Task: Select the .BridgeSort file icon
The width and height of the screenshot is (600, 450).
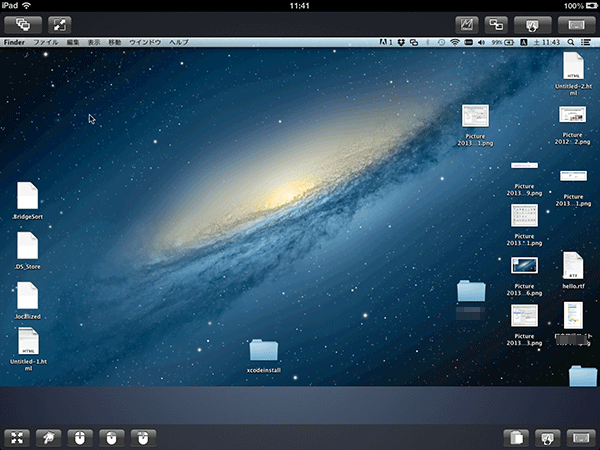Action: tap(28, 196)
